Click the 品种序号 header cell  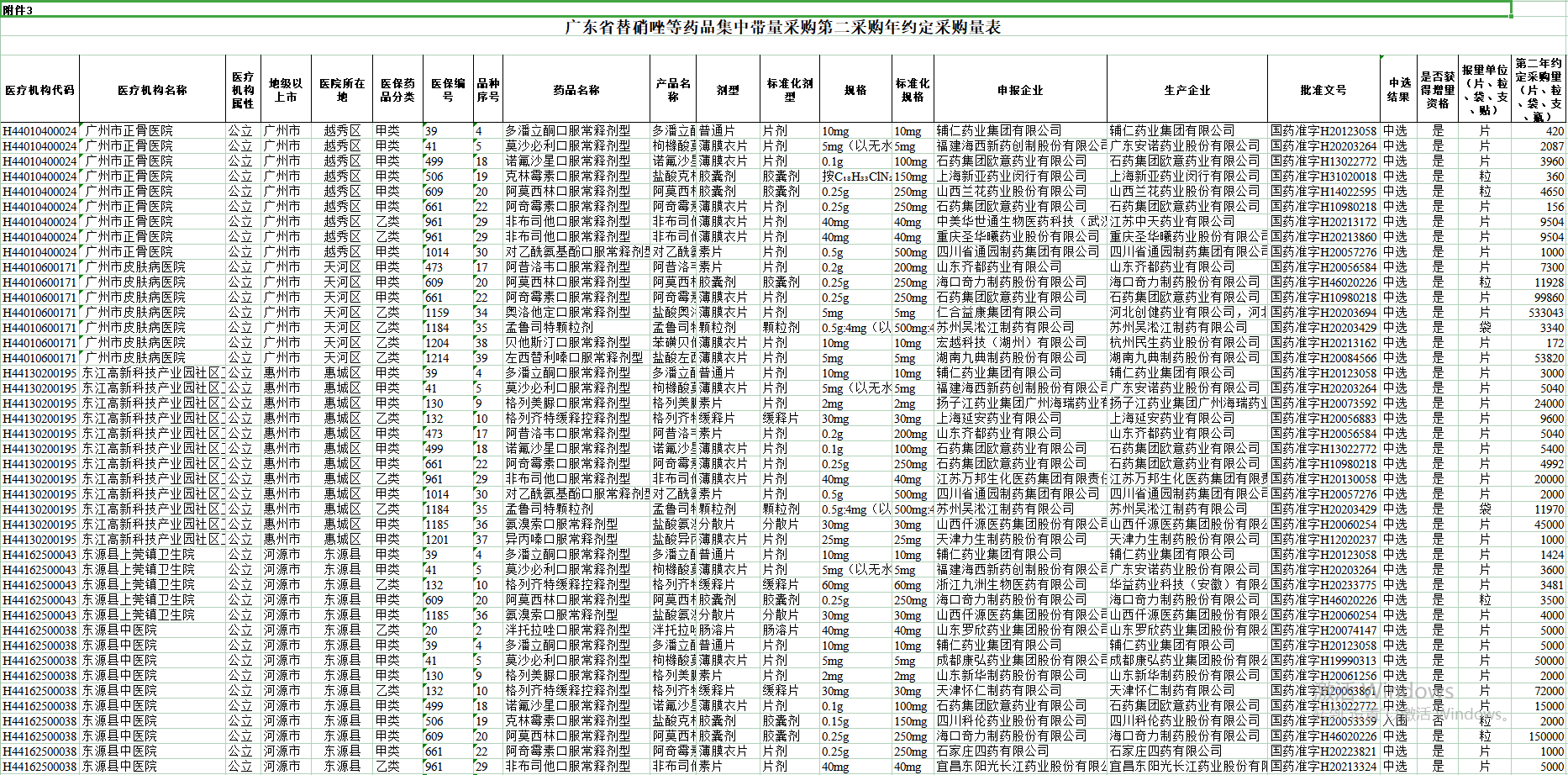(x=488, y=90)
